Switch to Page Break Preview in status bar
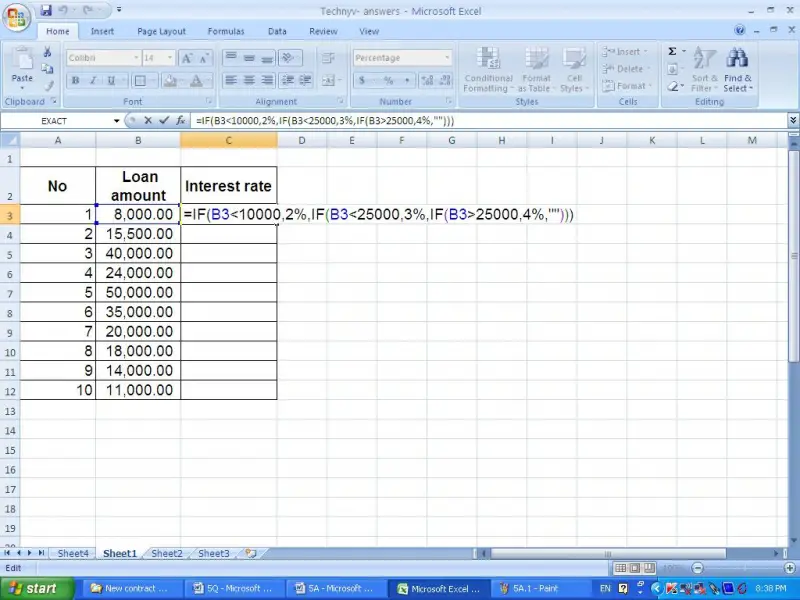Viewport: 800px width, 600px height. [x=648, y=568]
